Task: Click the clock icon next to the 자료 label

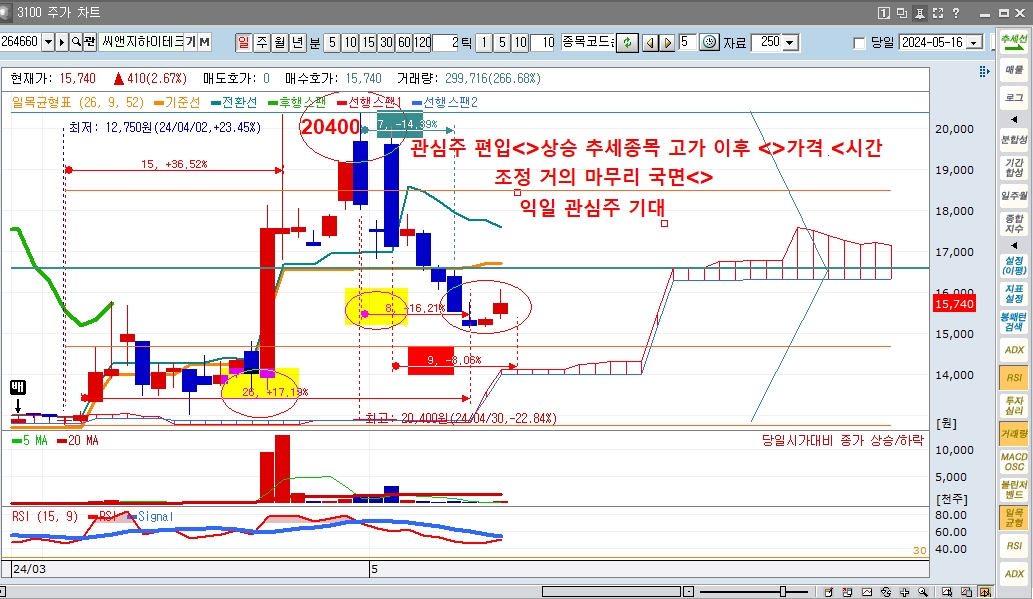Action: [x=709, y=43]
